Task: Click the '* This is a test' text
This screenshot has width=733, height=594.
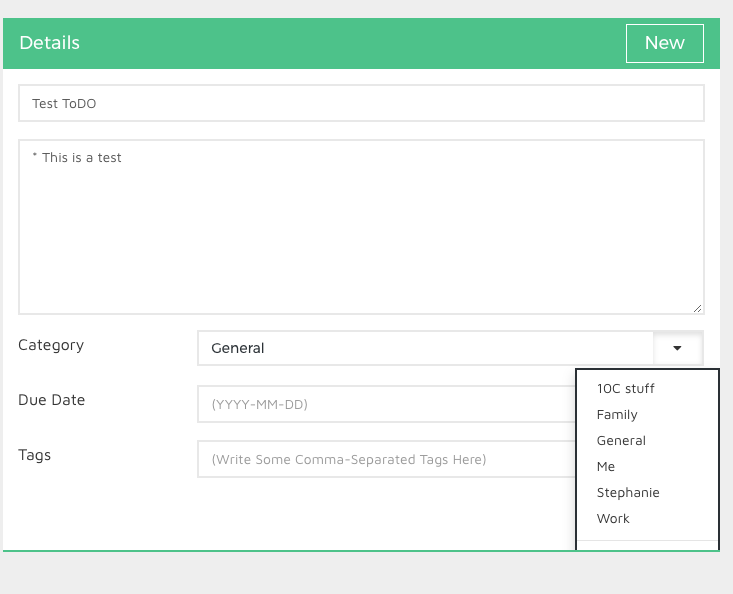Action: [x=77, y=157]
